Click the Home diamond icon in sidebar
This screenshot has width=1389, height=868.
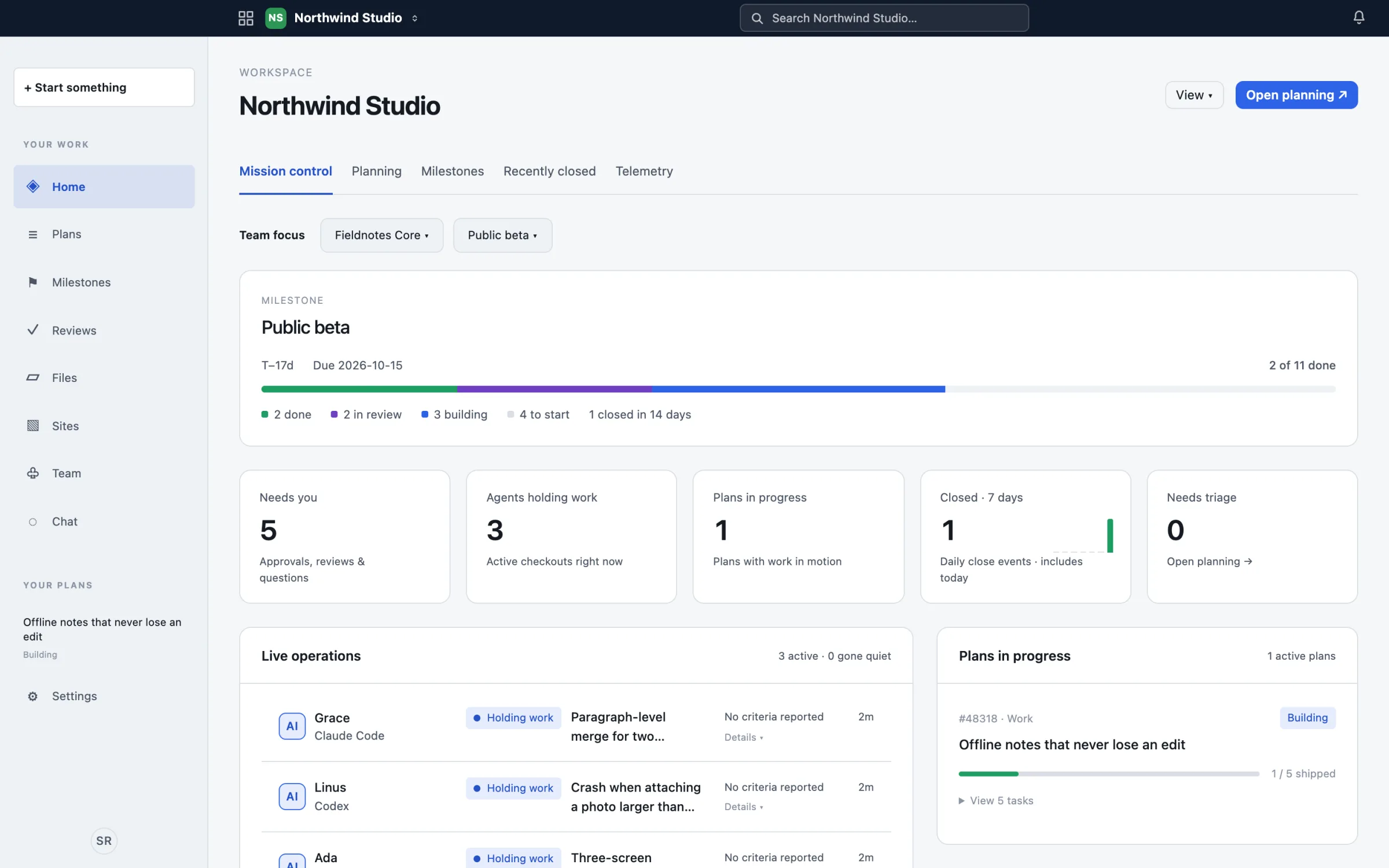33,186
